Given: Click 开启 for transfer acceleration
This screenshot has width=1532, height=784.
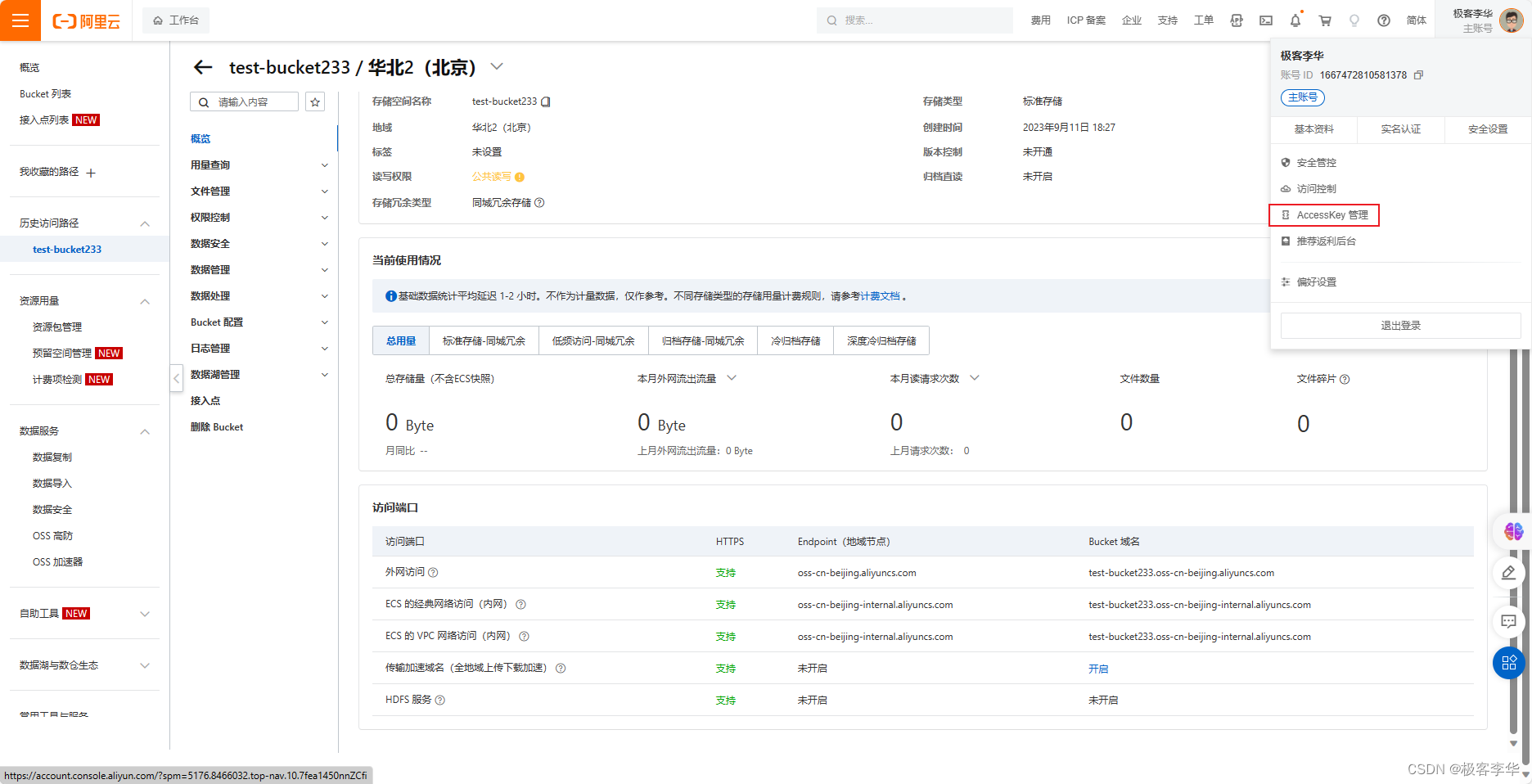Looking at the screenshot, I should 1098,669.
